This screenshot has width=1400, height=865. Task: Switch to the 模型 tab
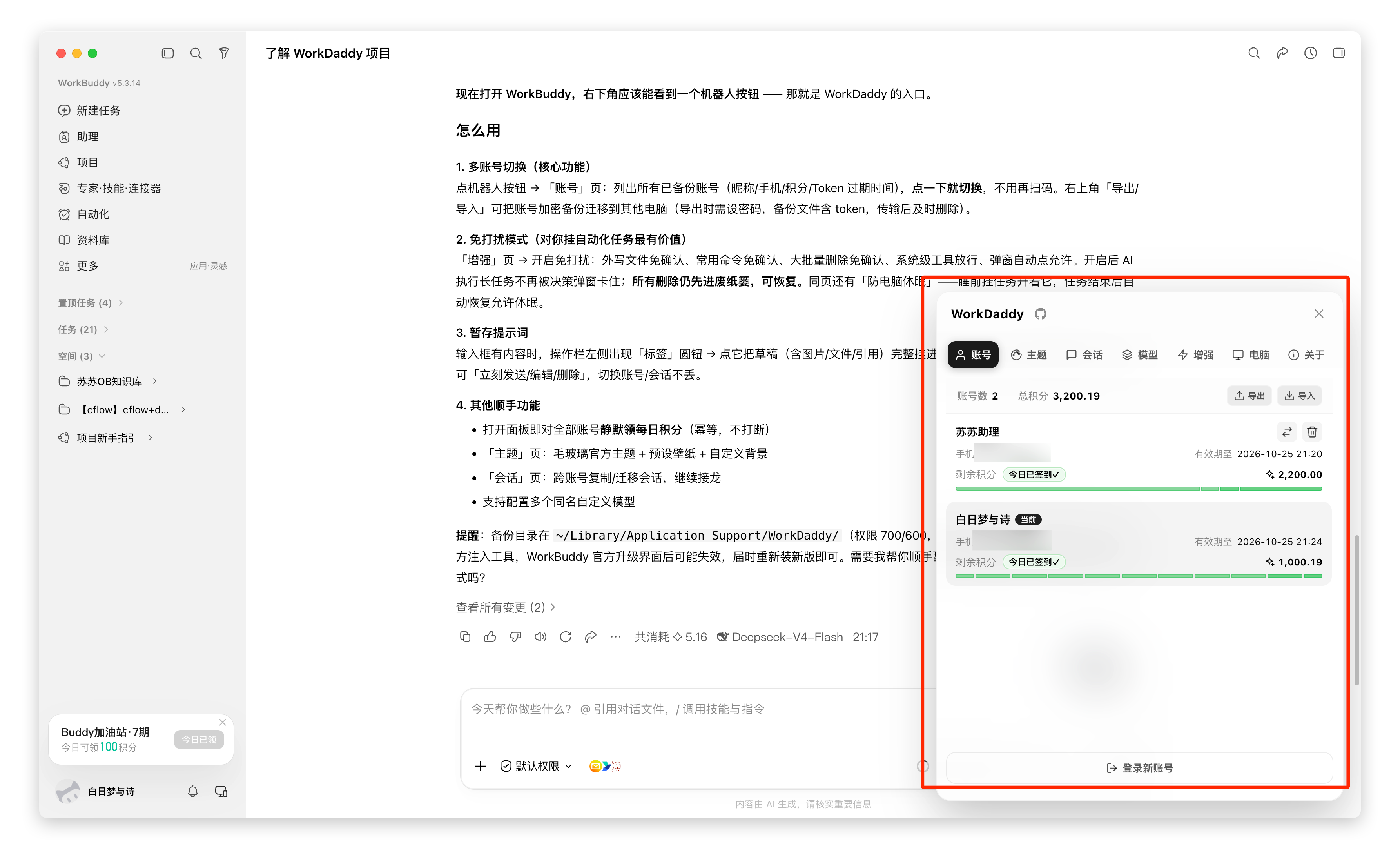(1139, 355)
